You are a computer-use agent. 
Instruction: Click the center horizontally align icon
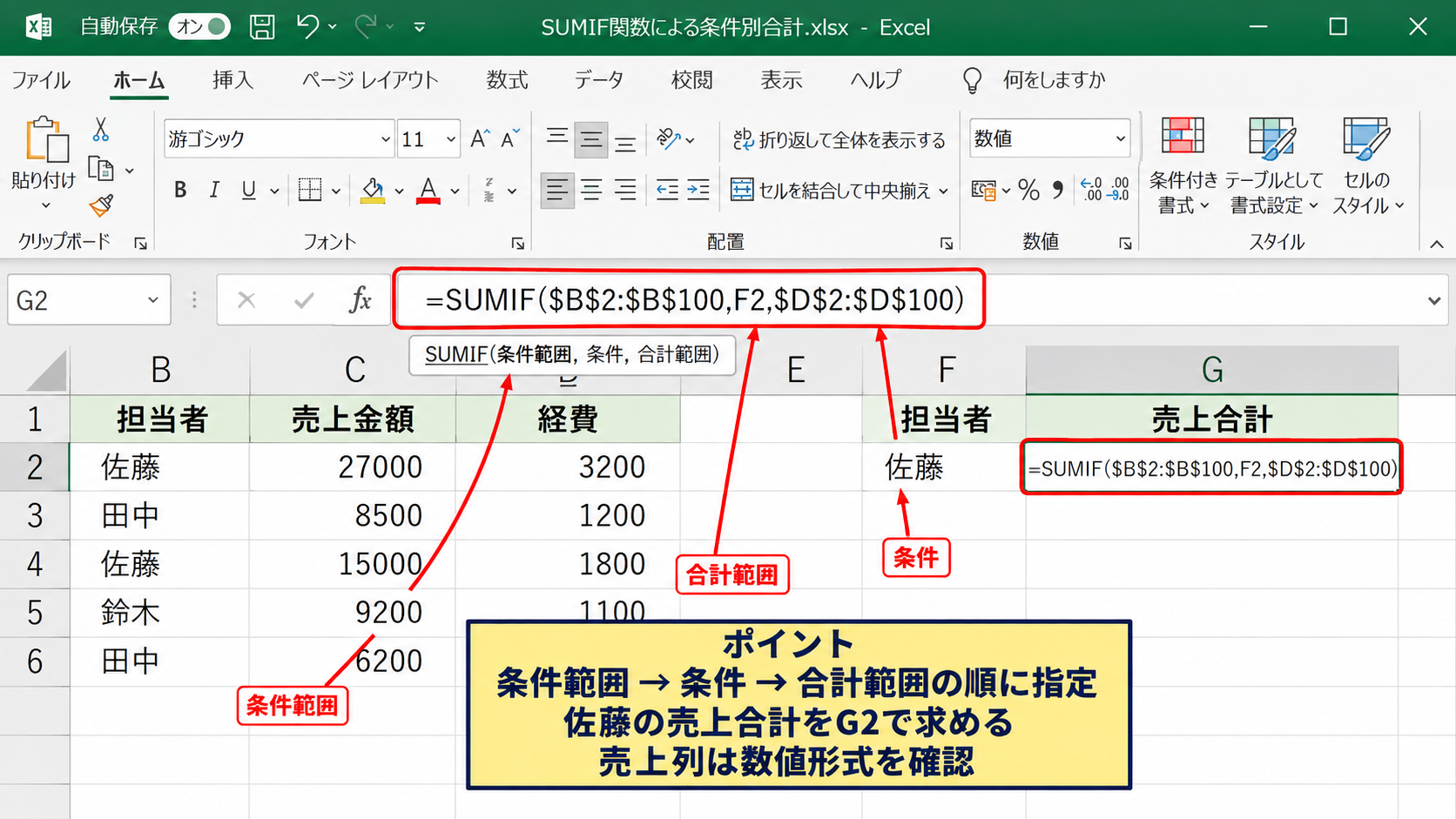point(592,190)
